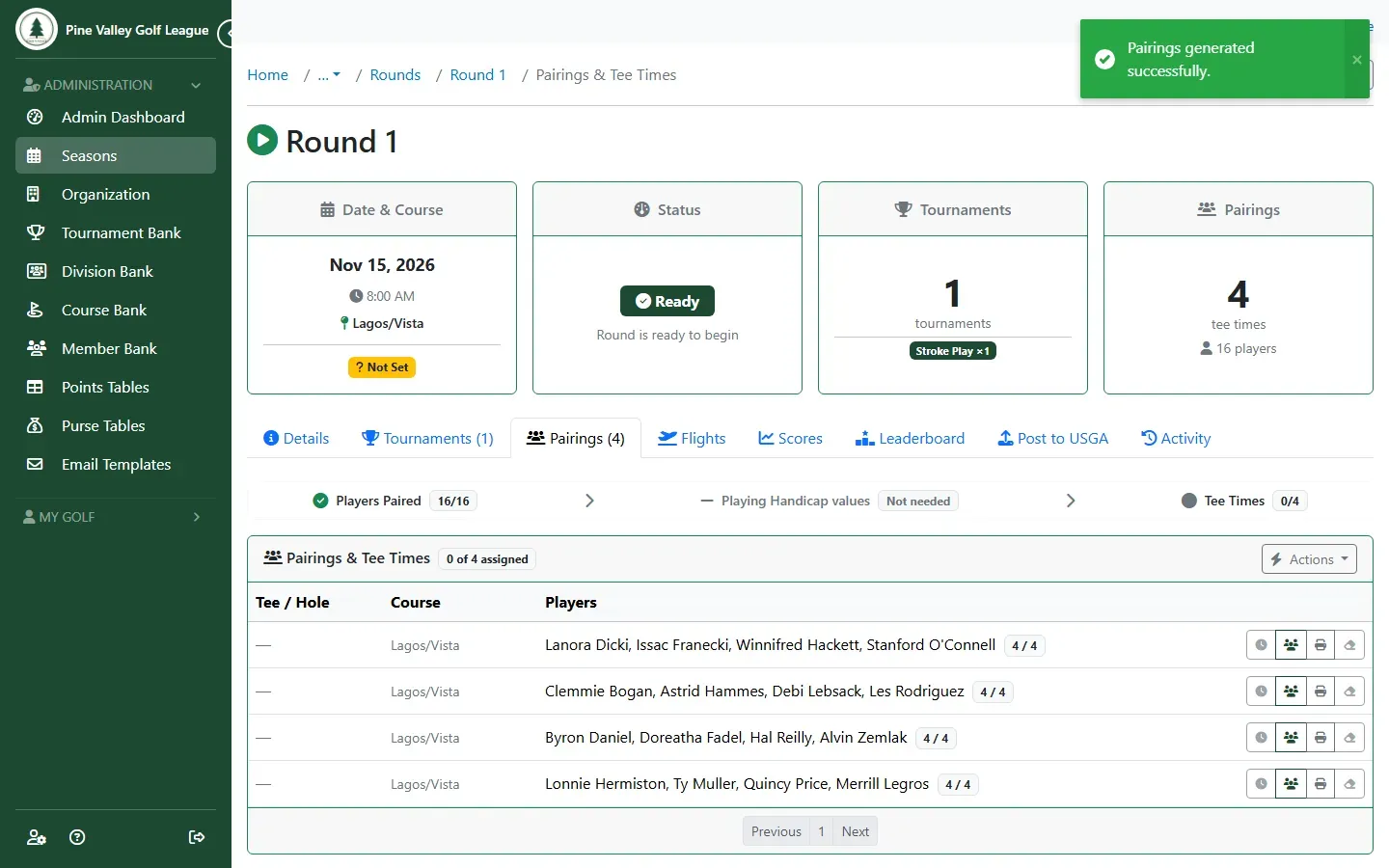Image resolution: width=1389 pixels, height=868 pixels.
Task: Open the Scores tab
Action: (x=790, y=438)
